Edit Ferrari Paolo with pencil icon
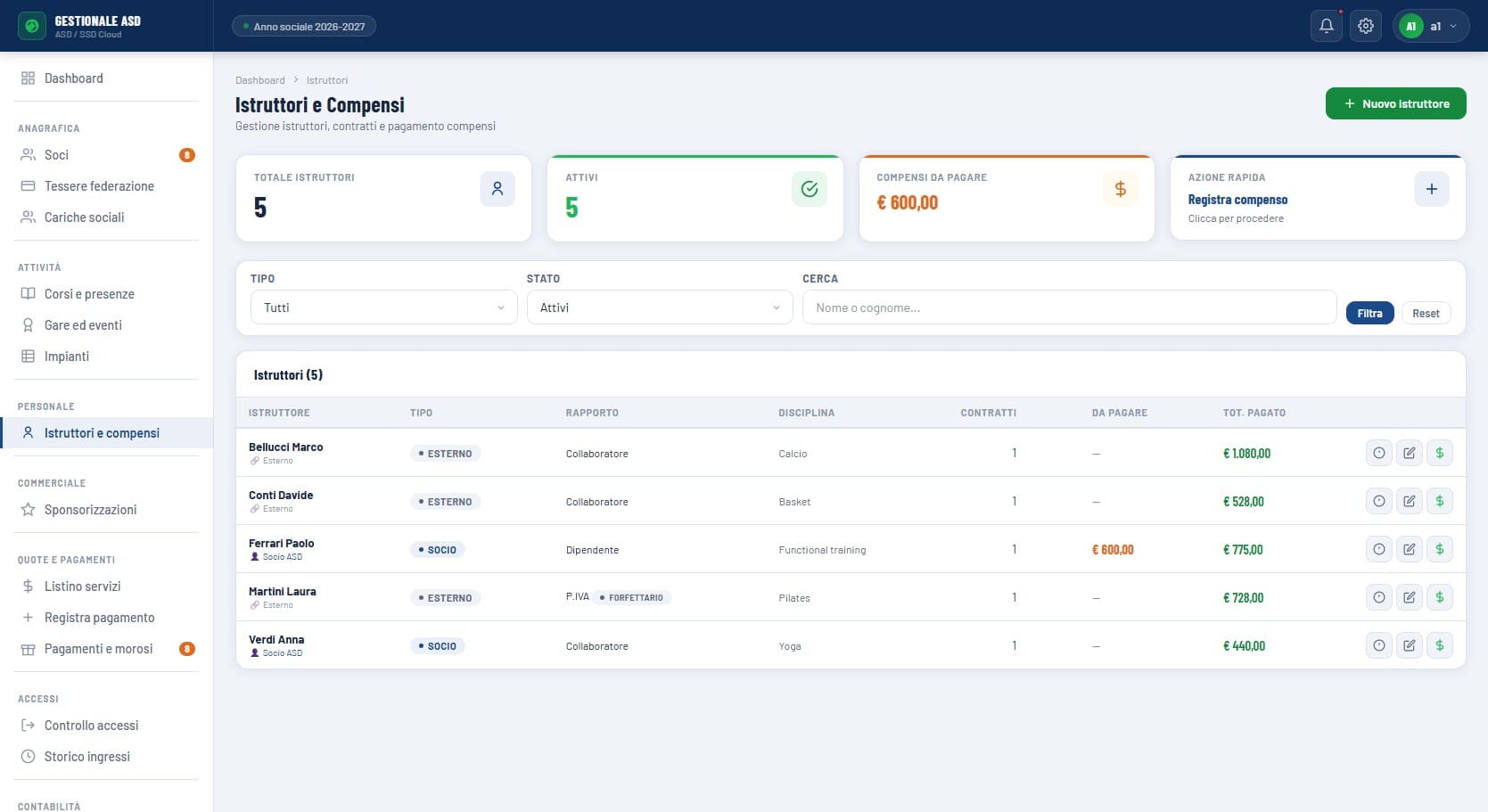This screenshot has width=1488, height=812. coord(1409,549)
